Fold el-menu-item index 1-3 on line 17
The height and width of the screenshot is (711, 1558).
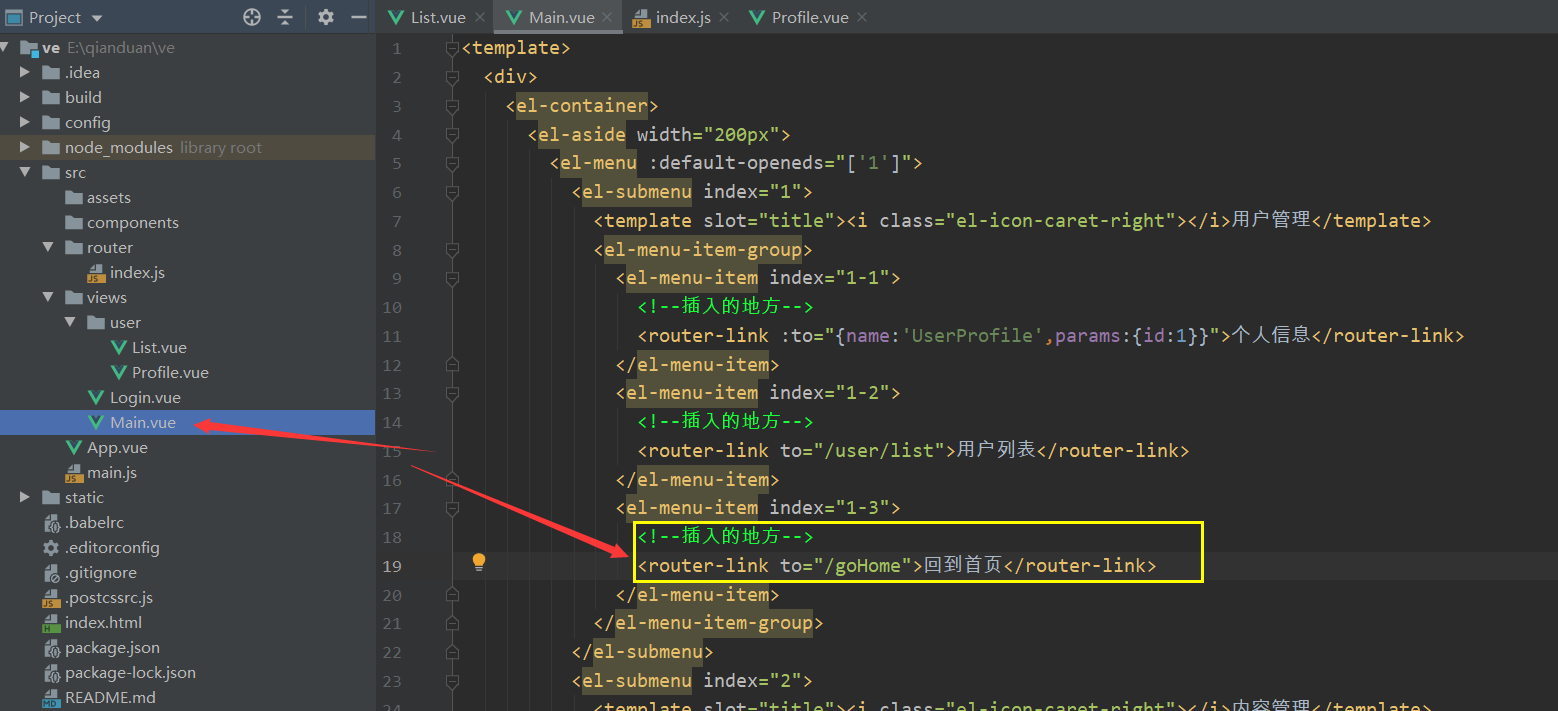pyautogui.click(x=452, y=508)
